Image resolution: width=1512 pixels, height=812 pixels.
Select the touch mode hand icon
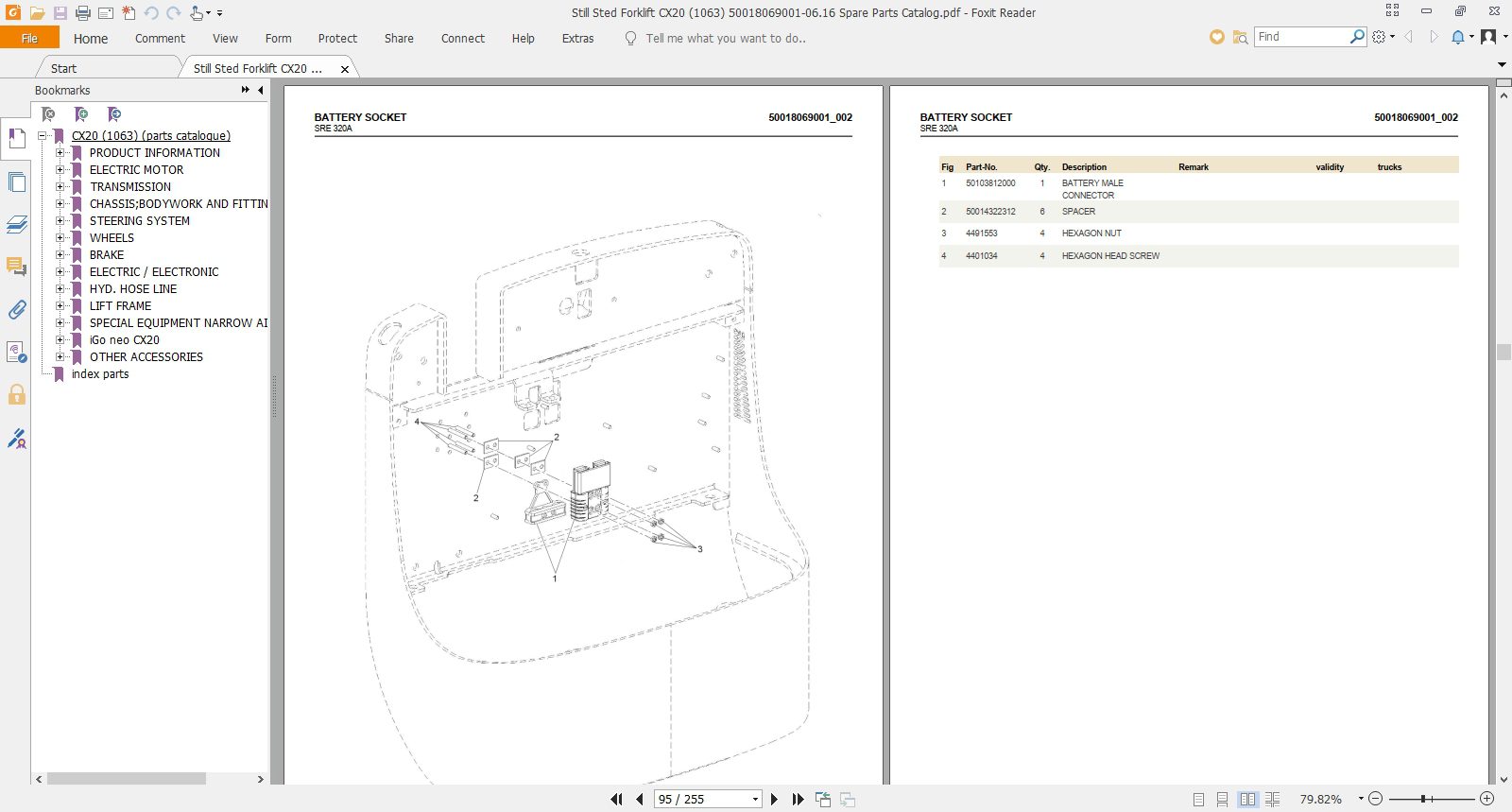click(196, 13)
